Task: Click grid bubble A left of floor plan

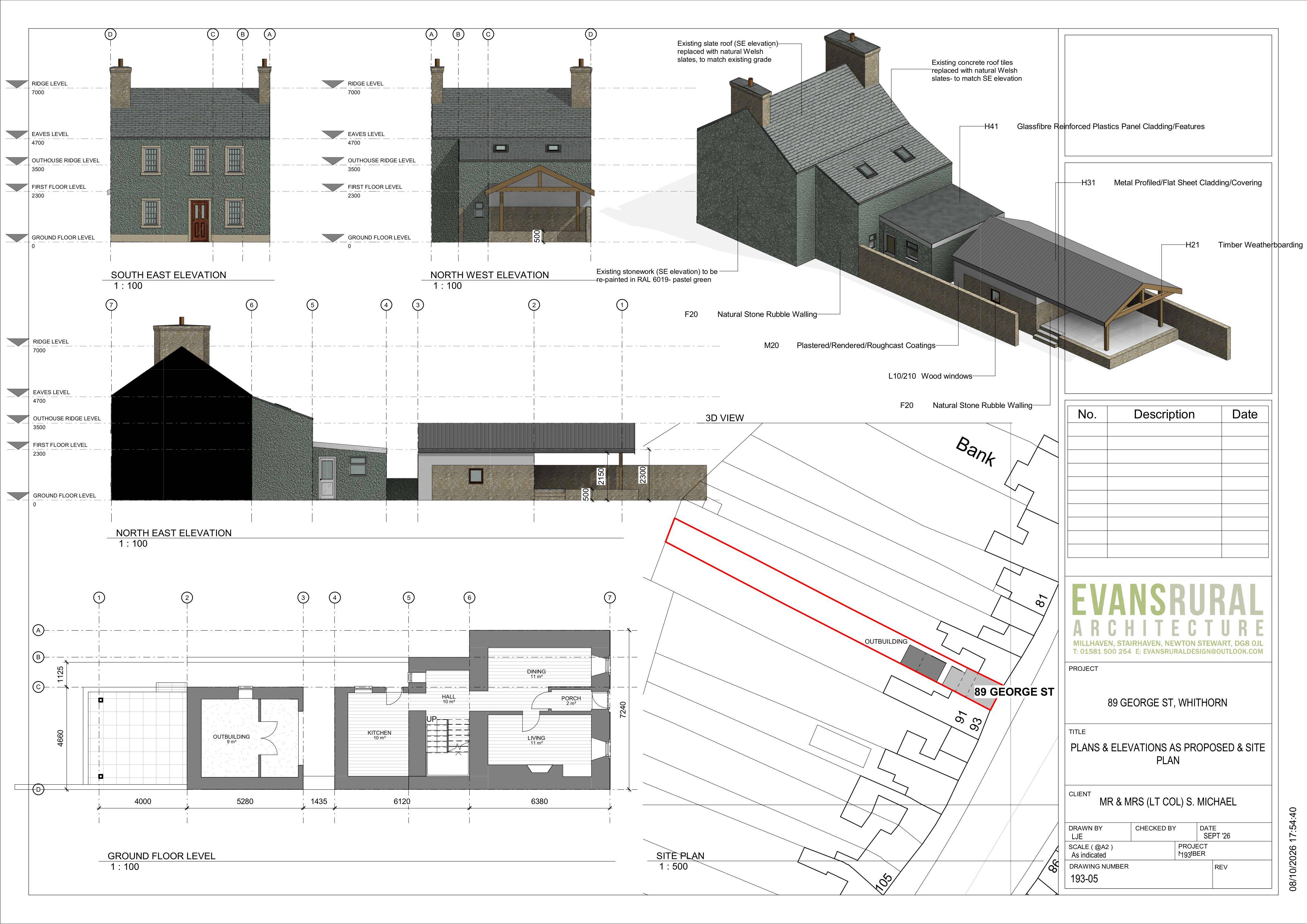Action: 39,630
